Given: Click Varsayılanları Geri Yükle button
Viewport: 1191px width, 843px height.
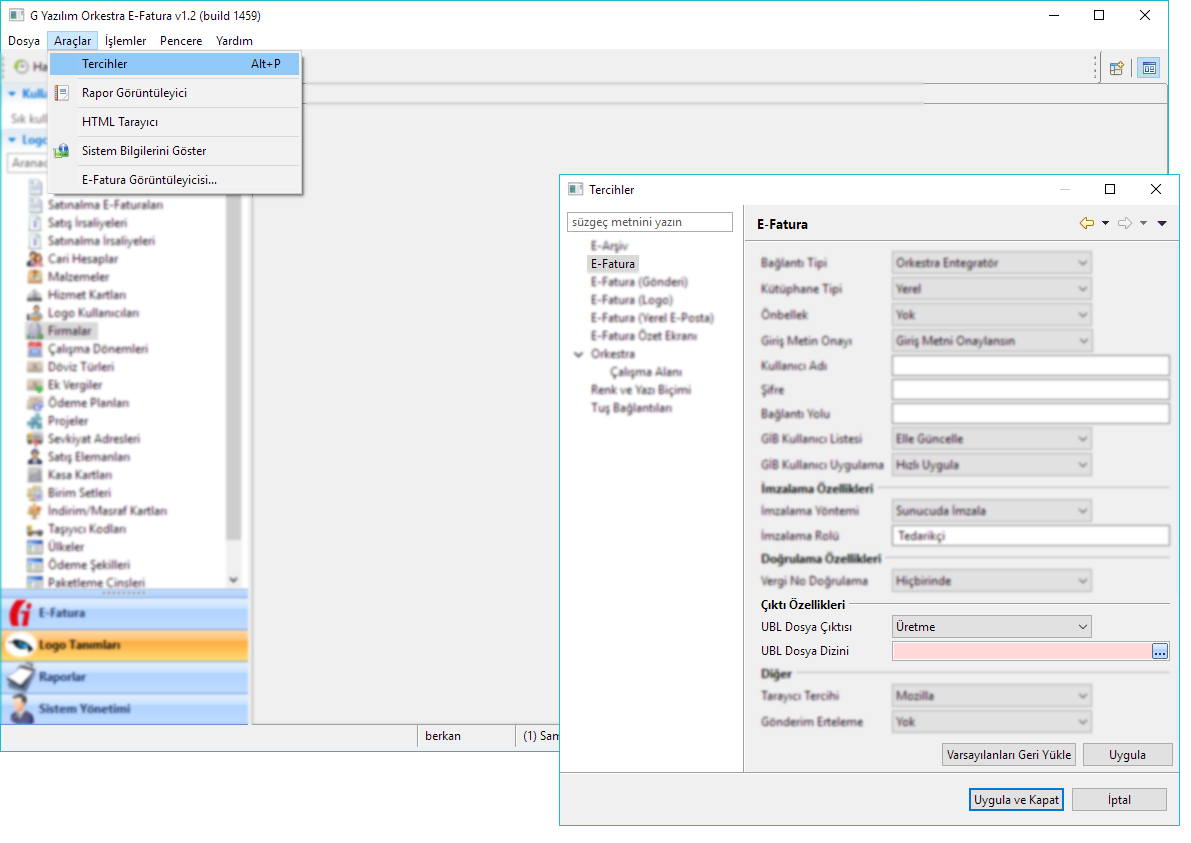Looking at the screenshot, I should (x=1009, y=756).
